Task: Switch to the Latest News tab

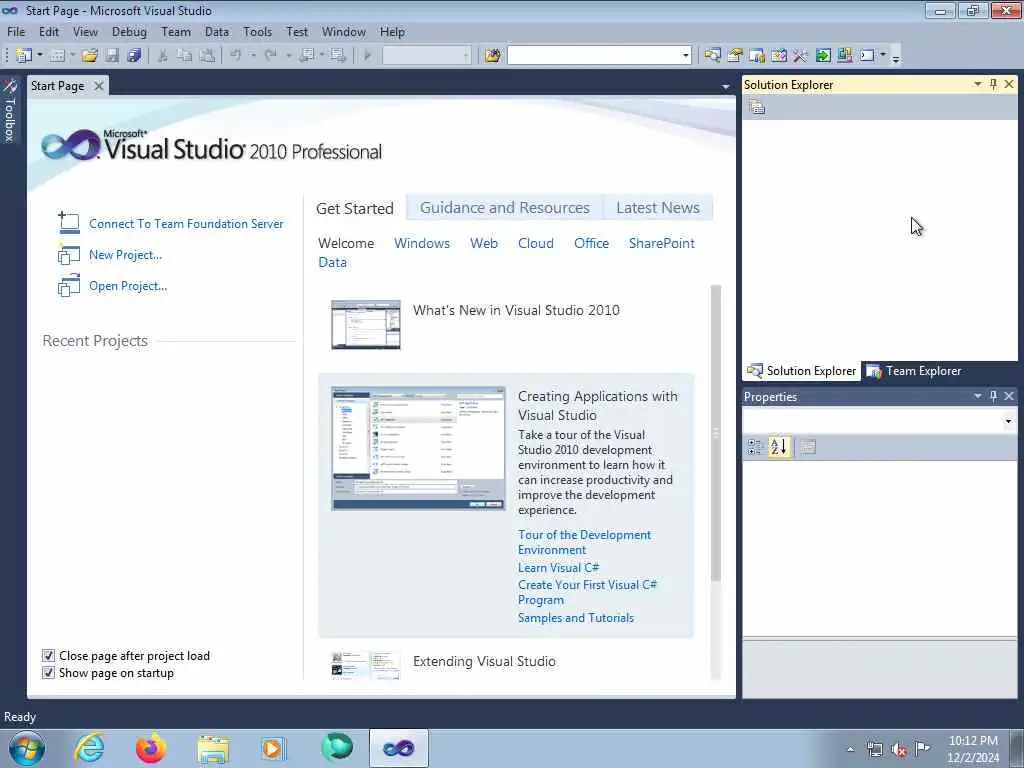Action: 658,208
